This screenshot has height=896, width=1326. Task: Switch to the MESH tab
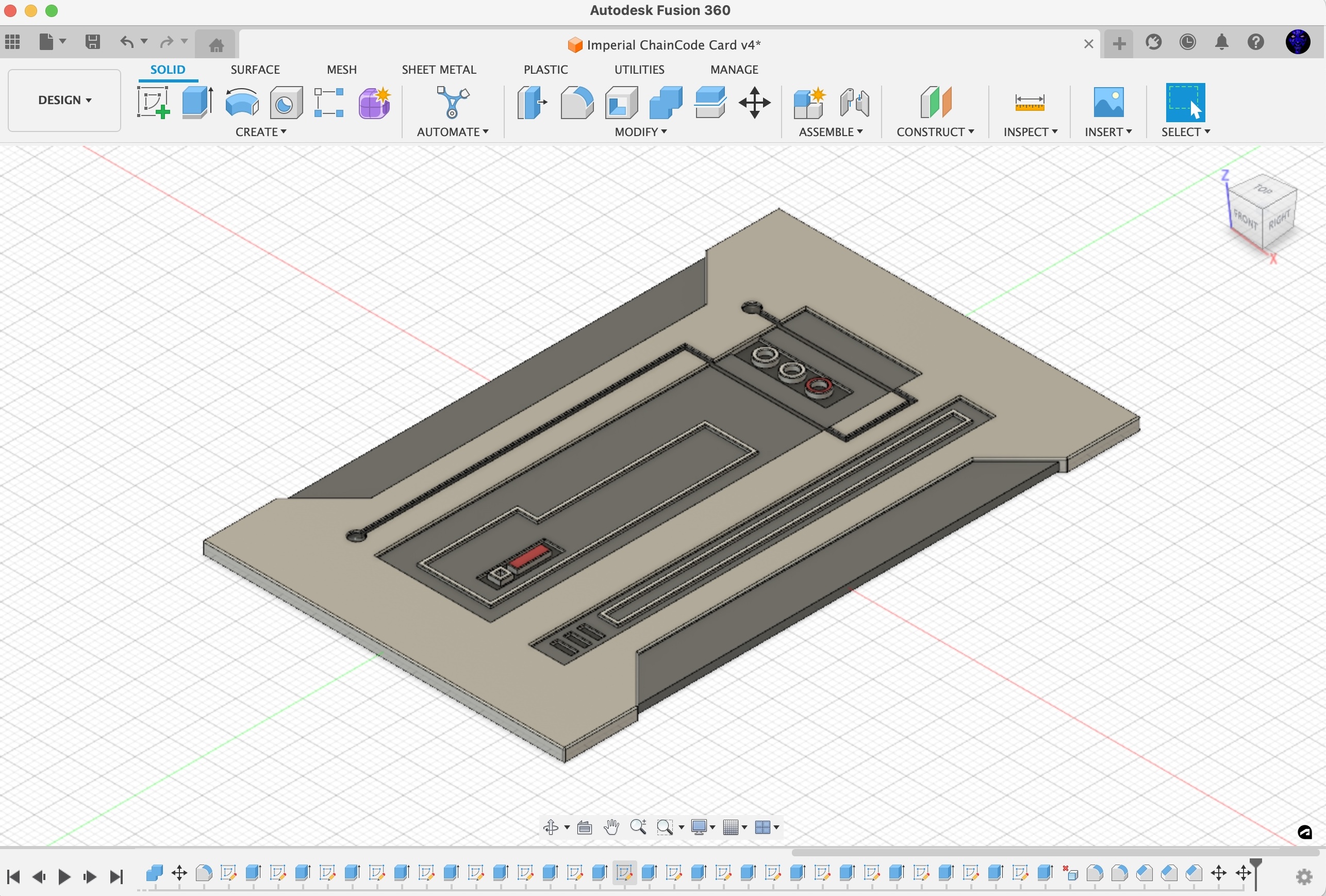(341, 68)
